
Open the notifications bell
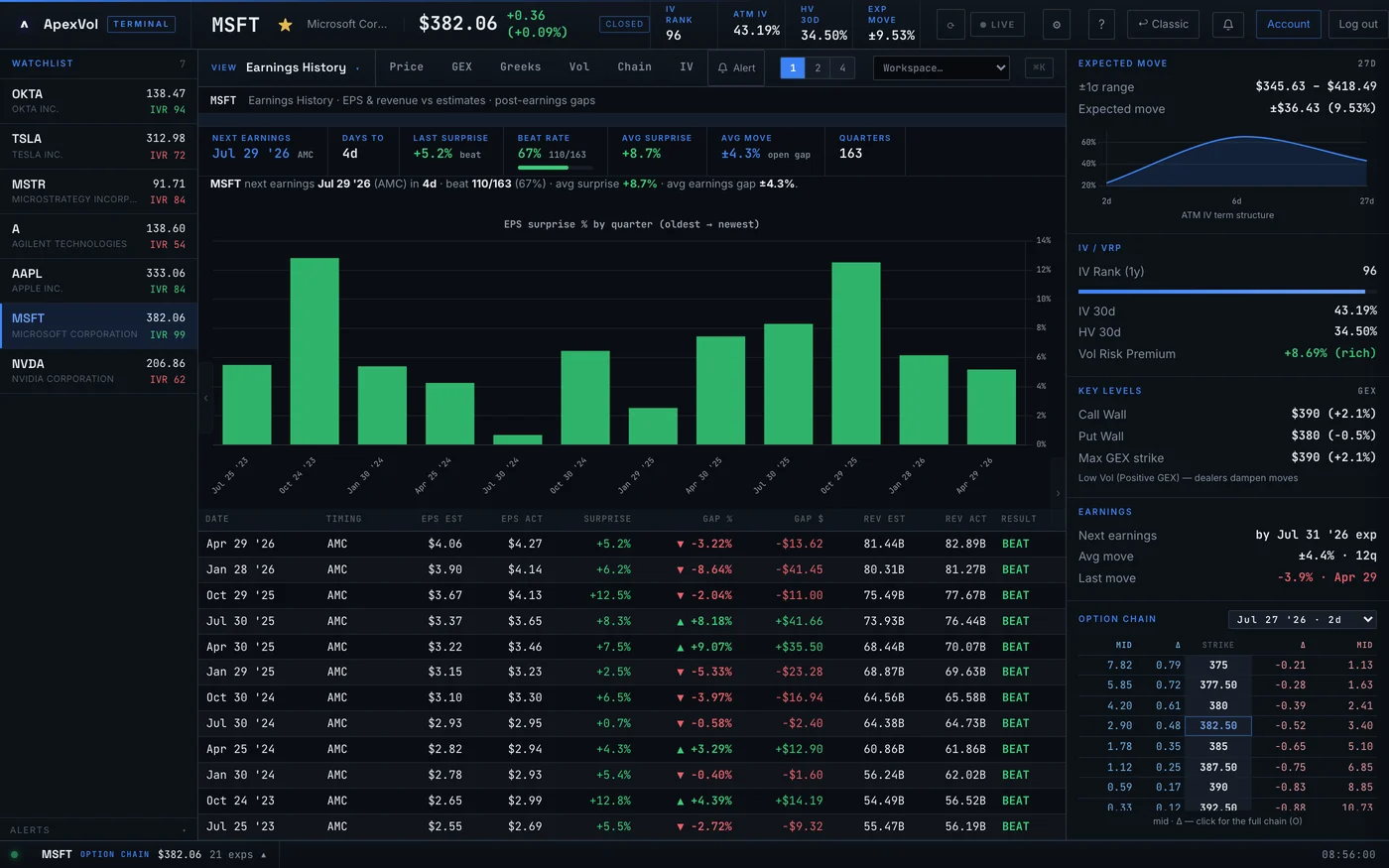pos(1228,24)
